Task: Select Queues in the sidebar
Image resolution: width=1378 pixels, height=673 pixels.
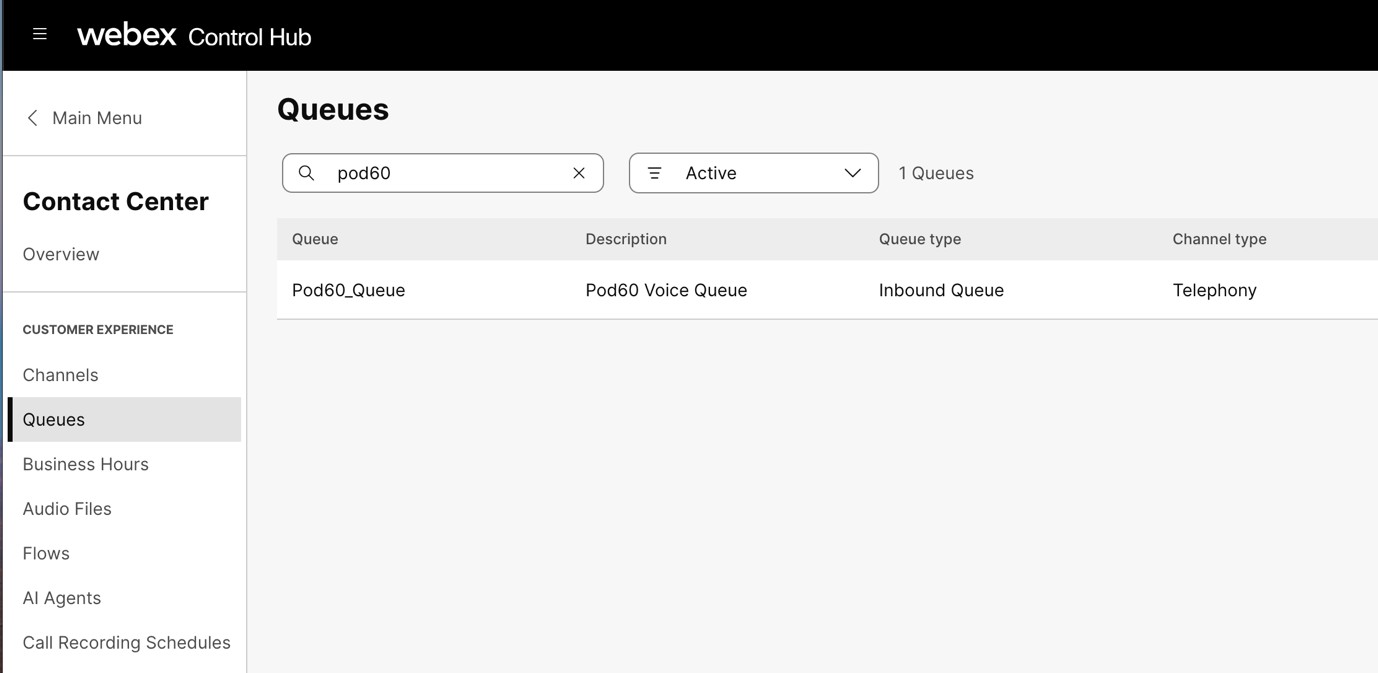Action: pos(54,420)
